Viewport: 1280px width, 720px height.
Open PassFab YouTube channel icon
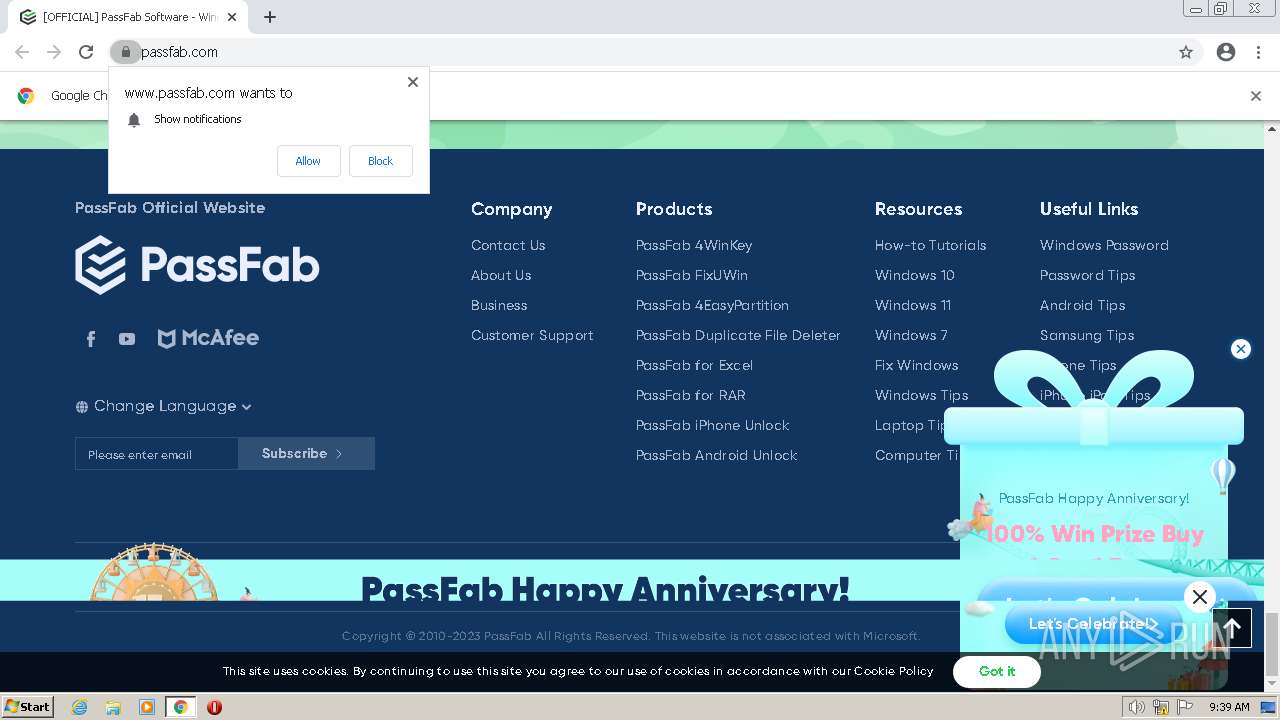(x=127, y=339)
